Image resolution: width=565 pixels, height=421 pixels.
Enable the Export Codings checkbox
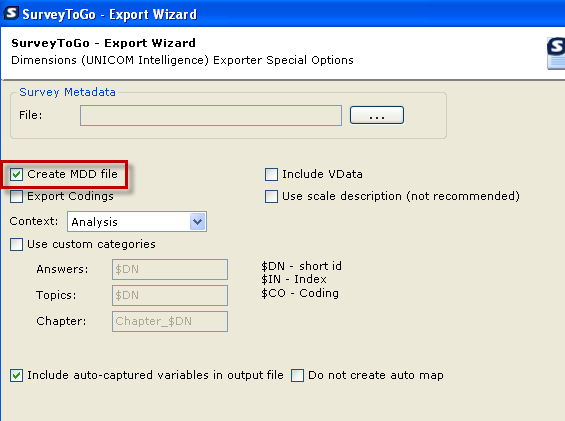(17, 196)
